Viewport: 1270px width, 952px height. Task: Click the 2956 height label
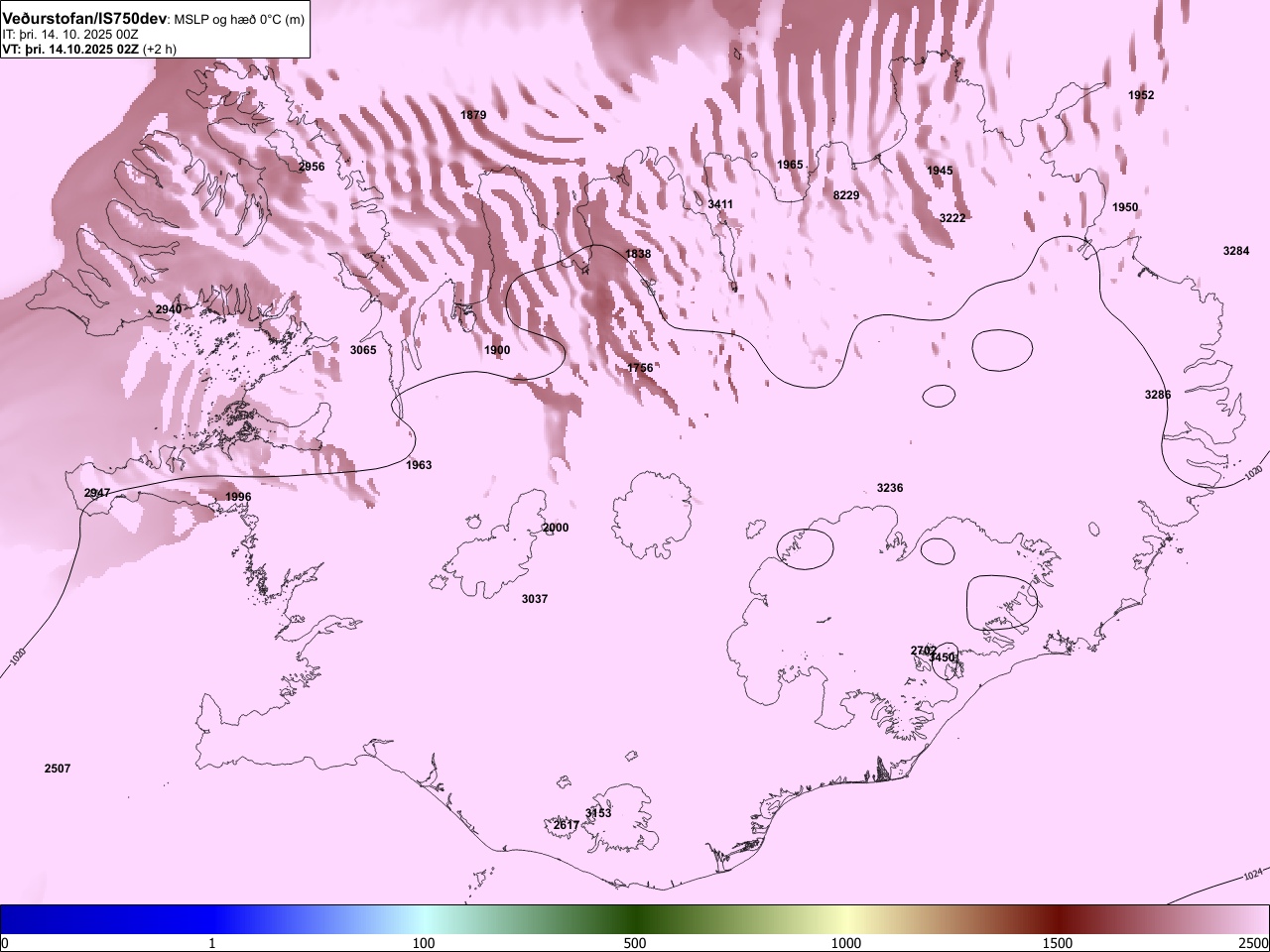click(312, 167)
